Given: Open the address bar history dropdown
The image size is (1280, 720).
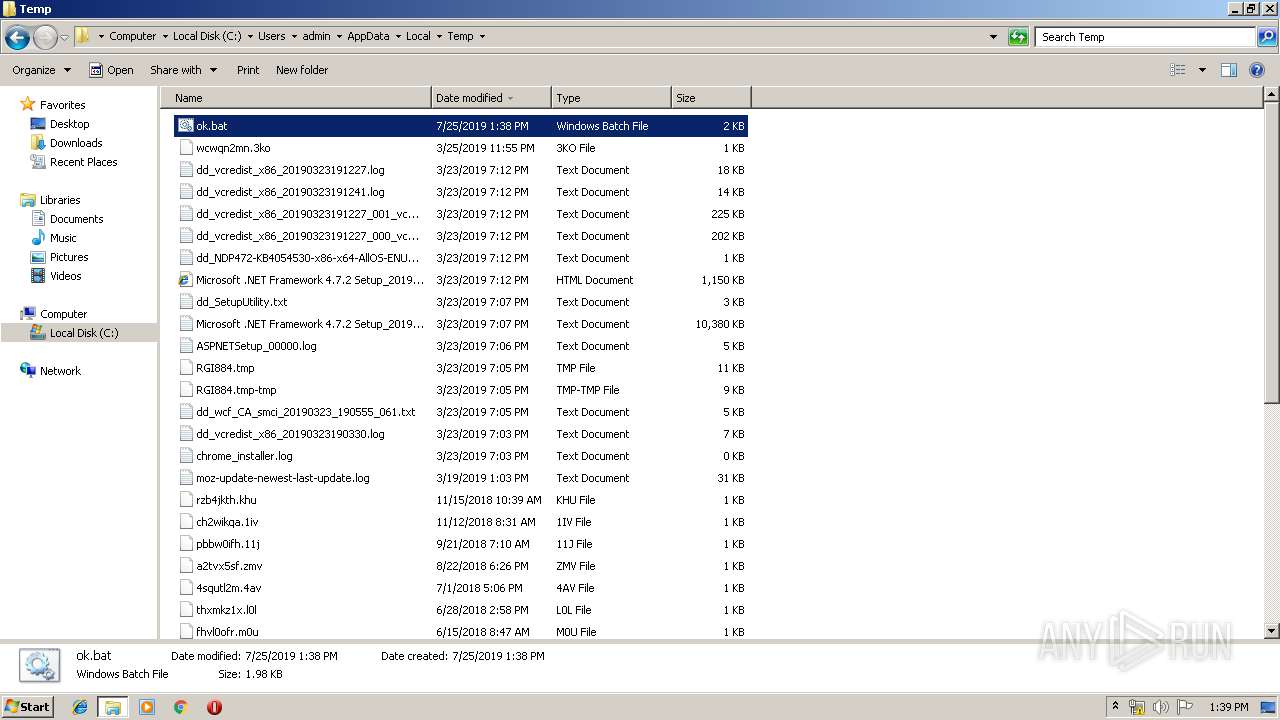Looking at the screenshot, I should pyautogui.click(x=993, y=37).
